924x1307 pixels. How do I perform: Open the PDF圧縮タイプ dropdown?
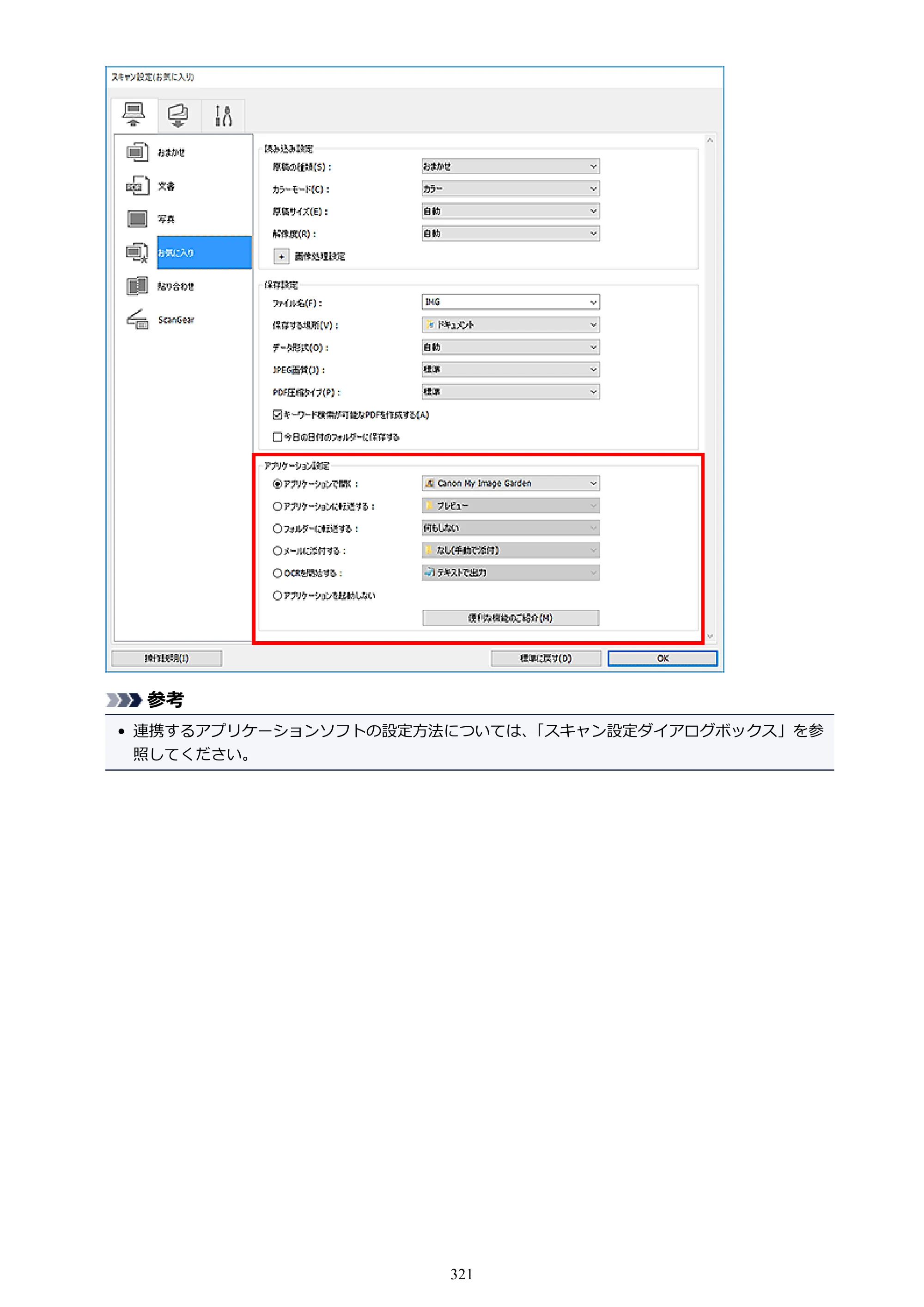pos(510,392)
